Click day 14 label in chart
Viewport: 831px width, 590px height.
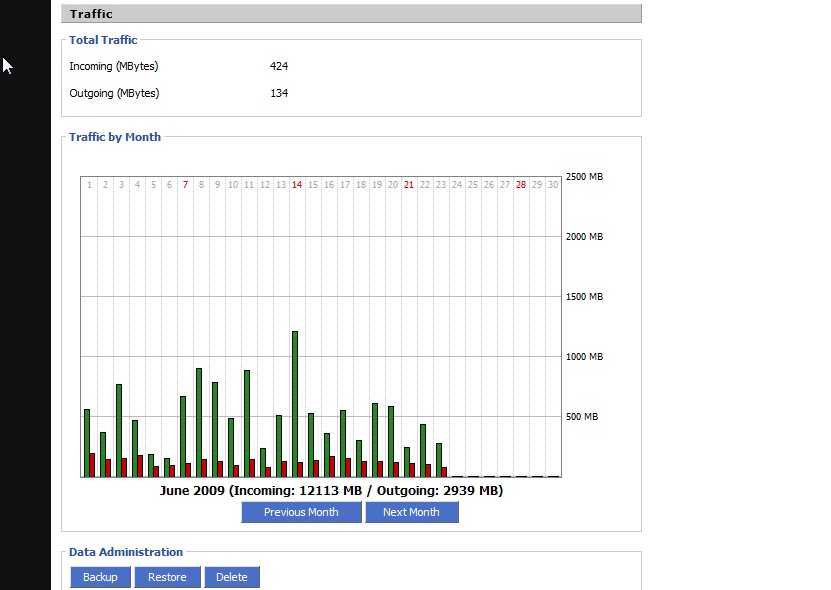(x=297, y=184)
